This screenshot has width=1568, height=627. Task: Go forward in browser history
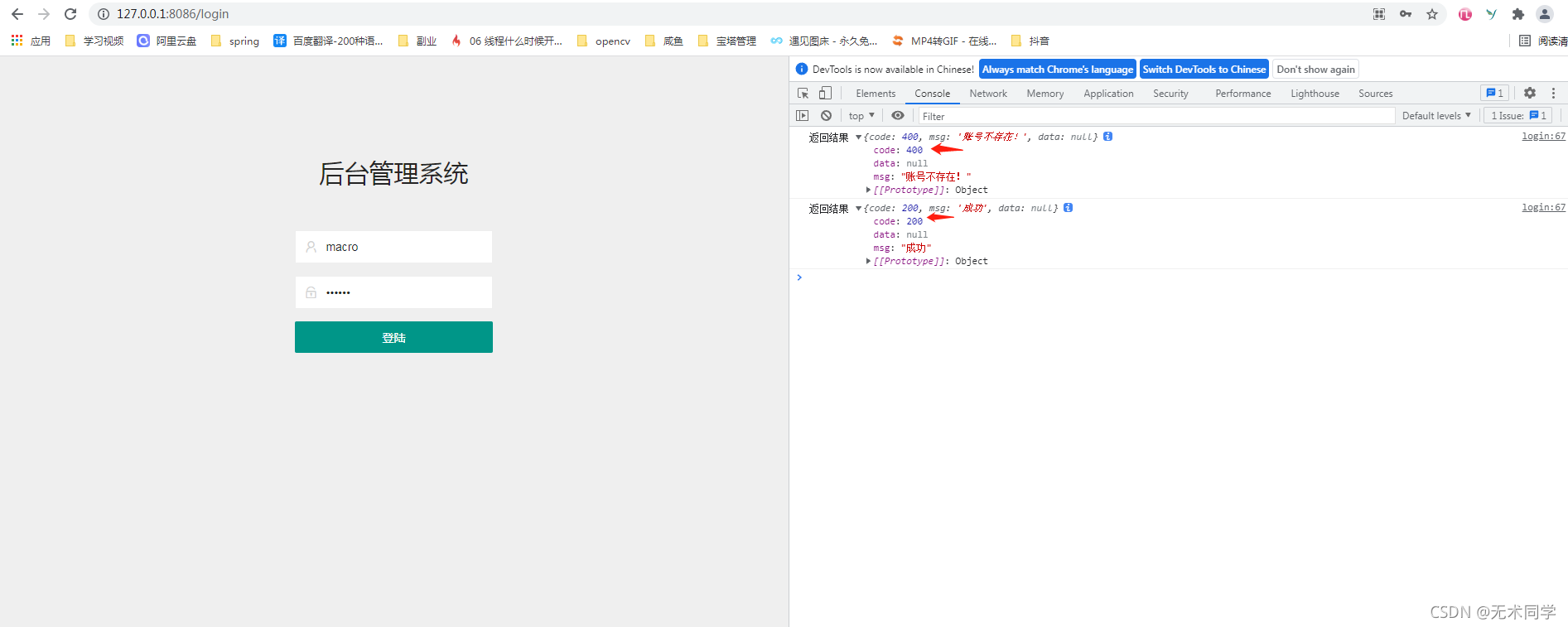(x=44, y=14)
